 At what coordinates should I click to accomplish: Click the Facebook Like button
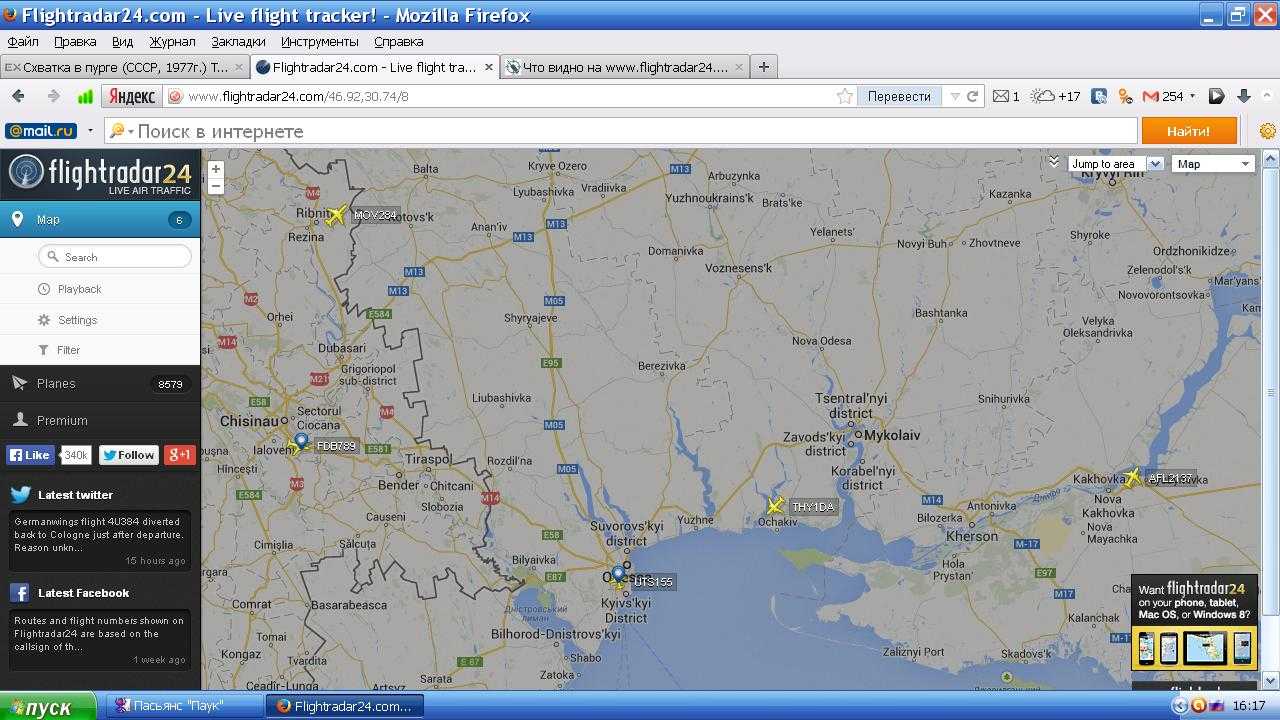(29, 454)
